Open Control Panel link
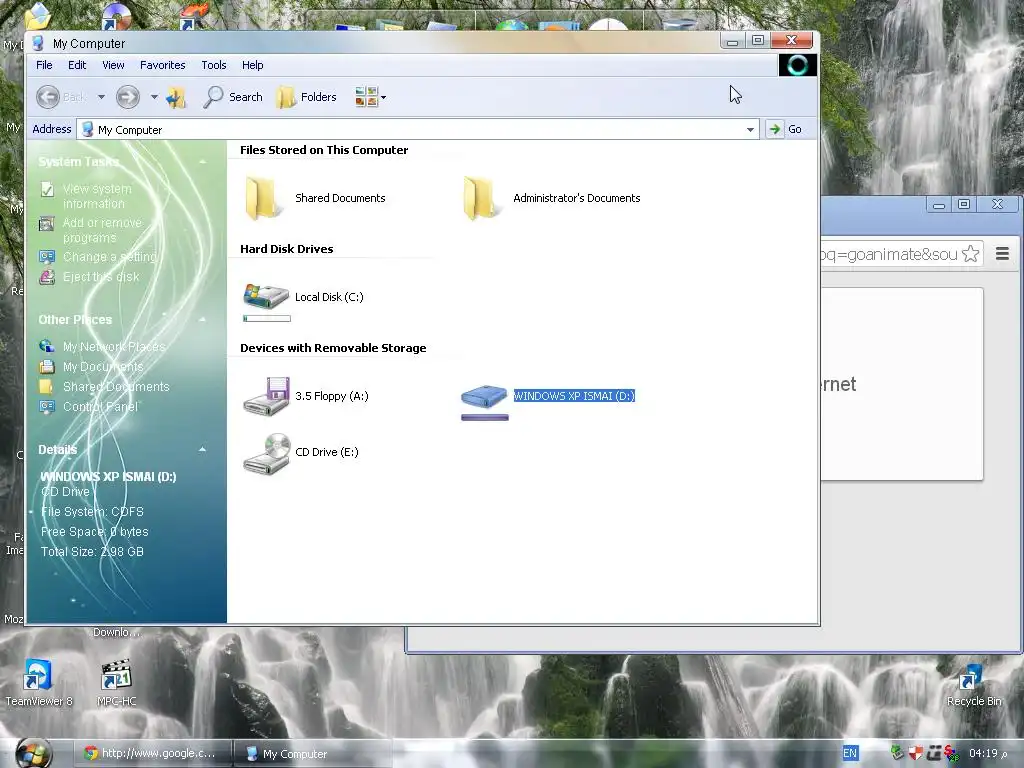The height and width of the screenshot is (768, 1024). click(x=100, y=407)
